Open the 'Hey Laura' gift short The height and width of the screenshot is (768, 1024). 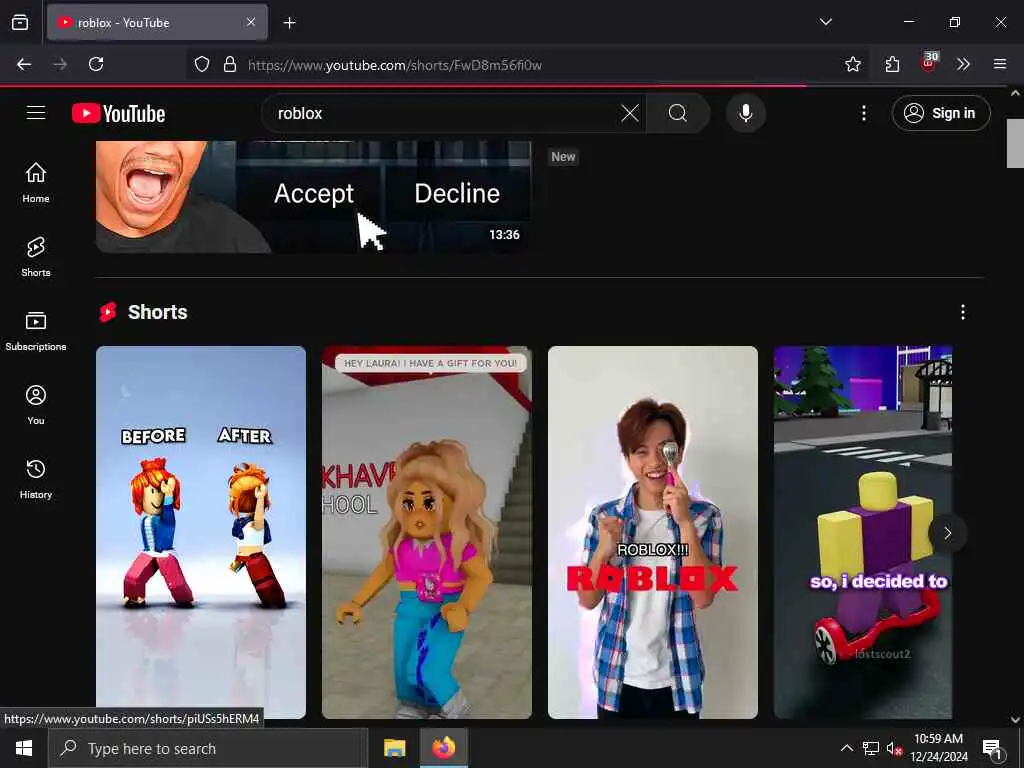point(426,532)
